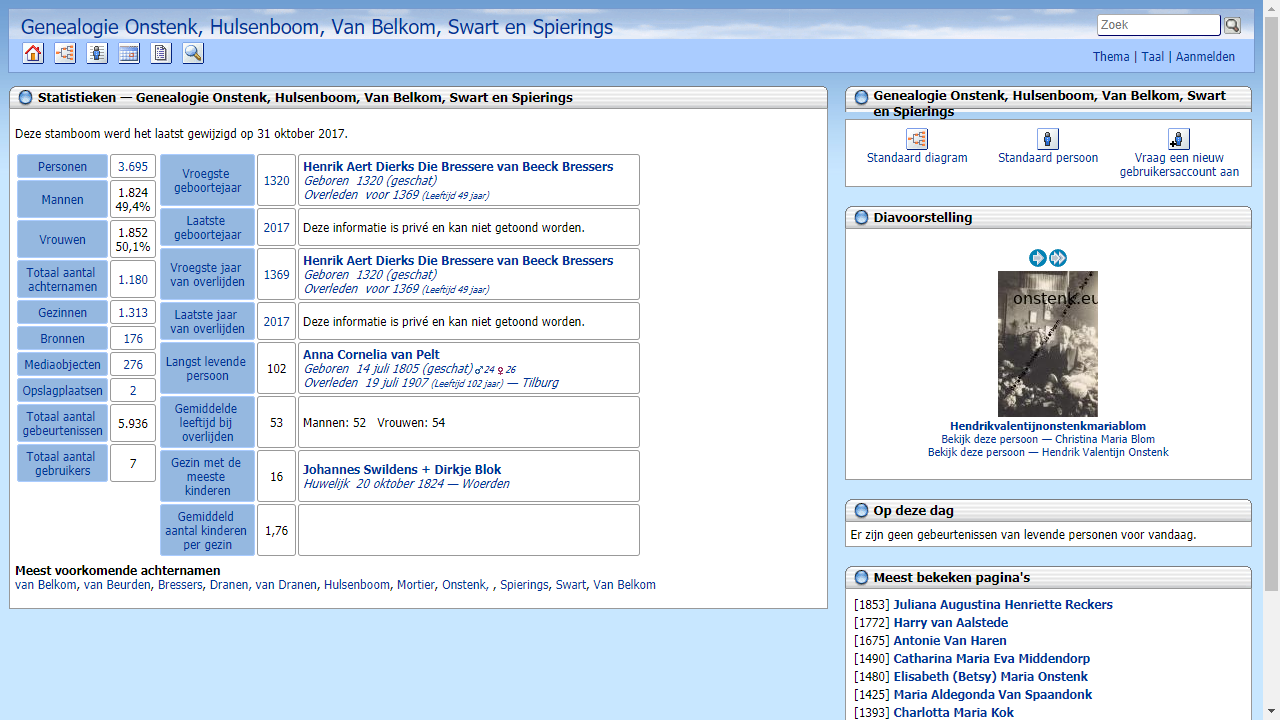This screenshot has width=1280, height=720.
Task: Click the new user account request icon
Action: [1179, 139]
